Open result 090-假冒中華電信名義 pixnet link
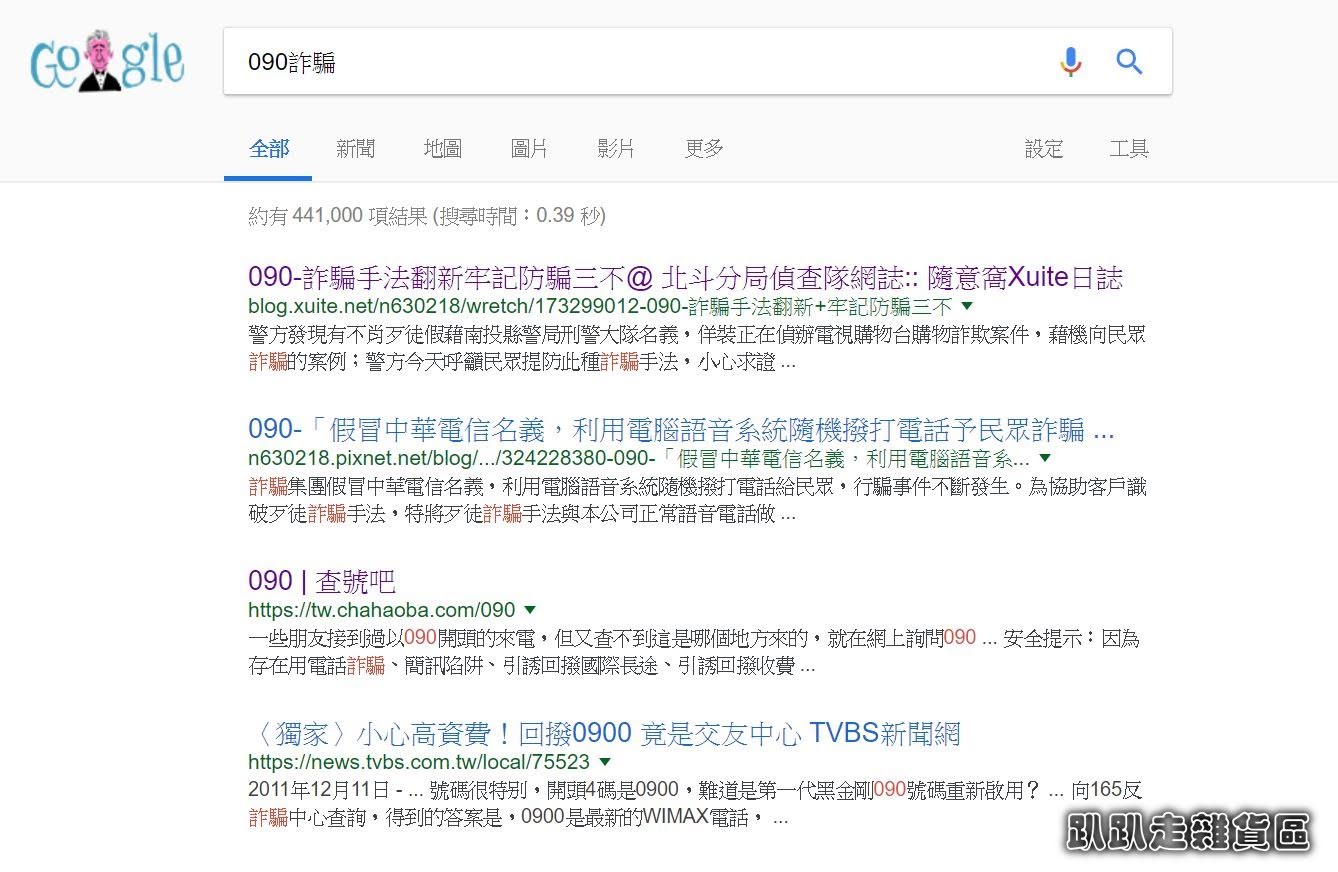1338x872 pixels. [681, 430]
